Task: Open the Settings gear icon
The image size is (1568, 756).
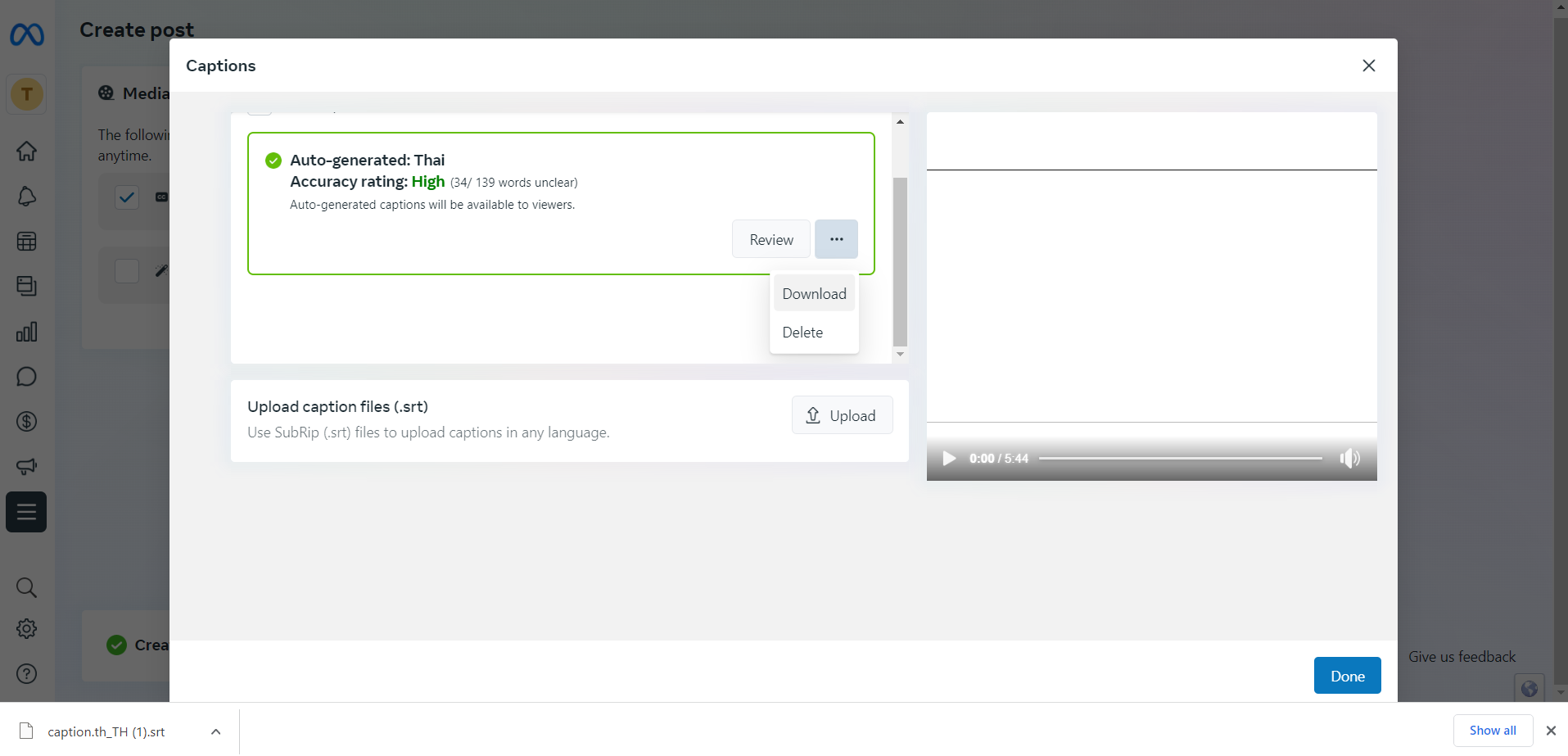Action: coord(27,629)
